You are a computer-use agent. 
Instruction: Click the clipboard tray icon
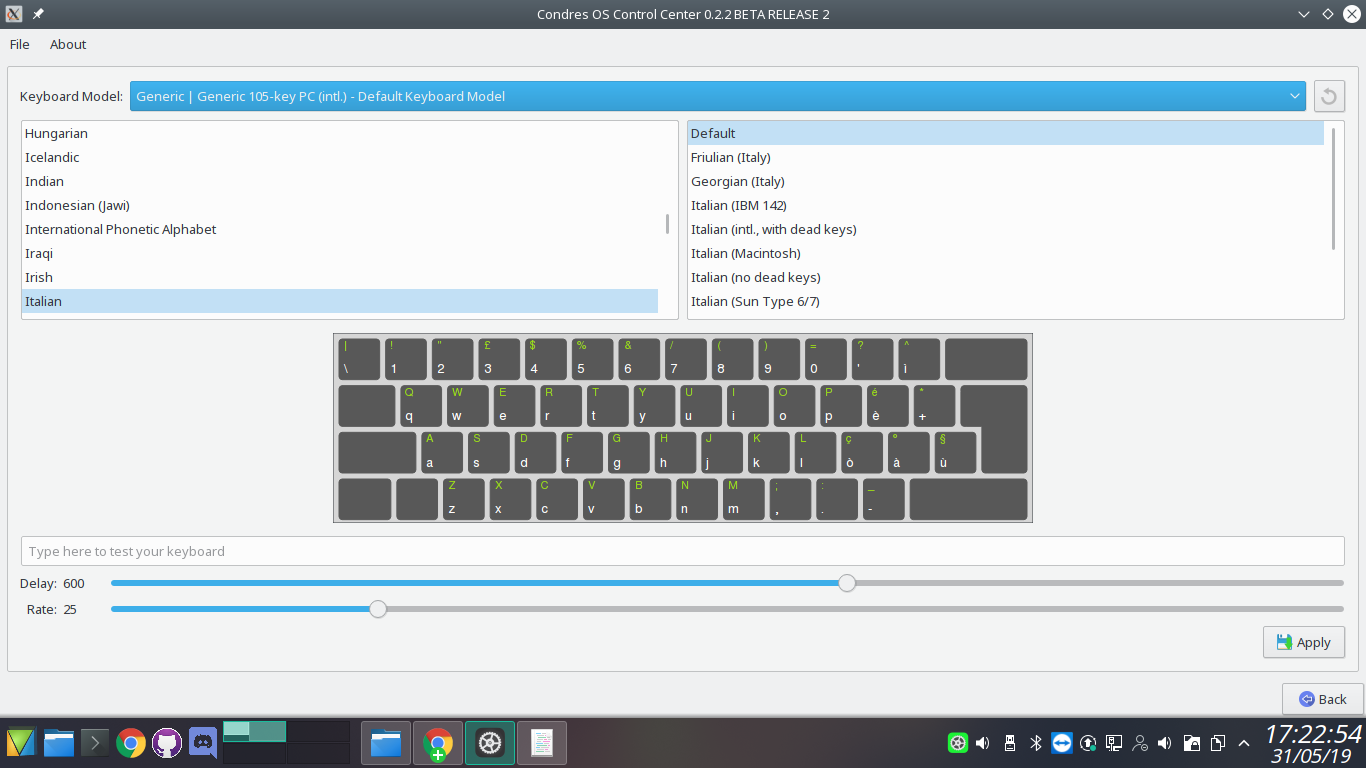coord(1218,743)
